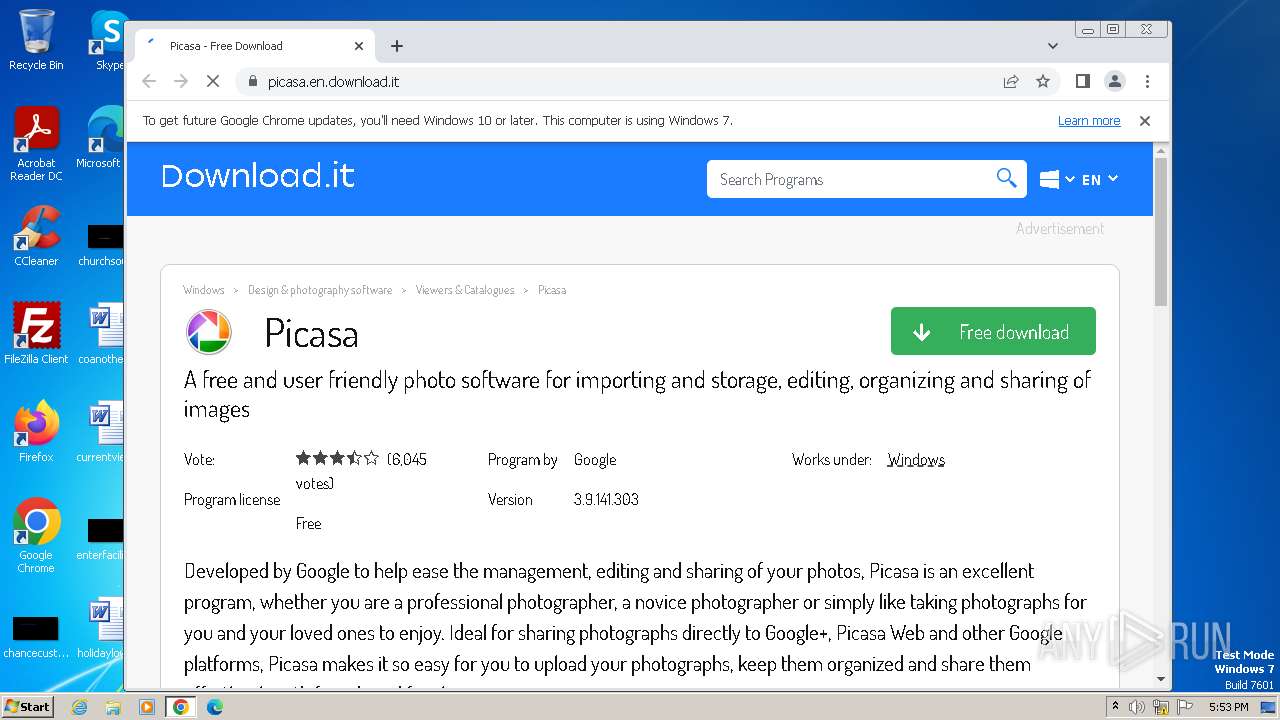Launch CCleaner from desktop

36,236
